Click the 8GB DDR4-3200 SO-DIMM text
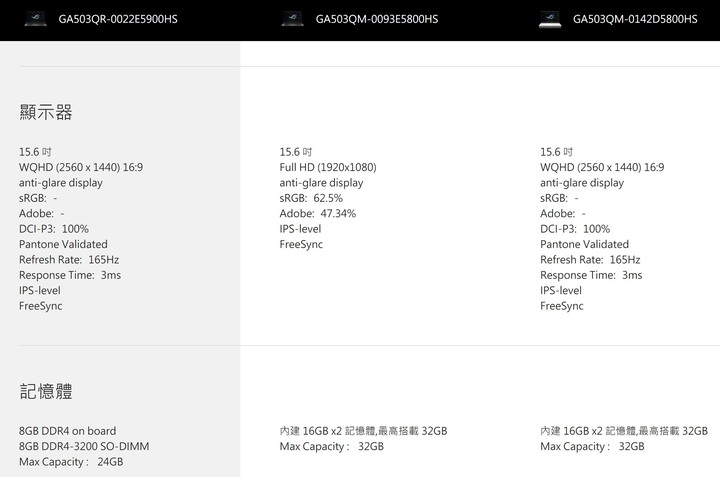Viewport: 720px width, 477px height. coord(84,446)
